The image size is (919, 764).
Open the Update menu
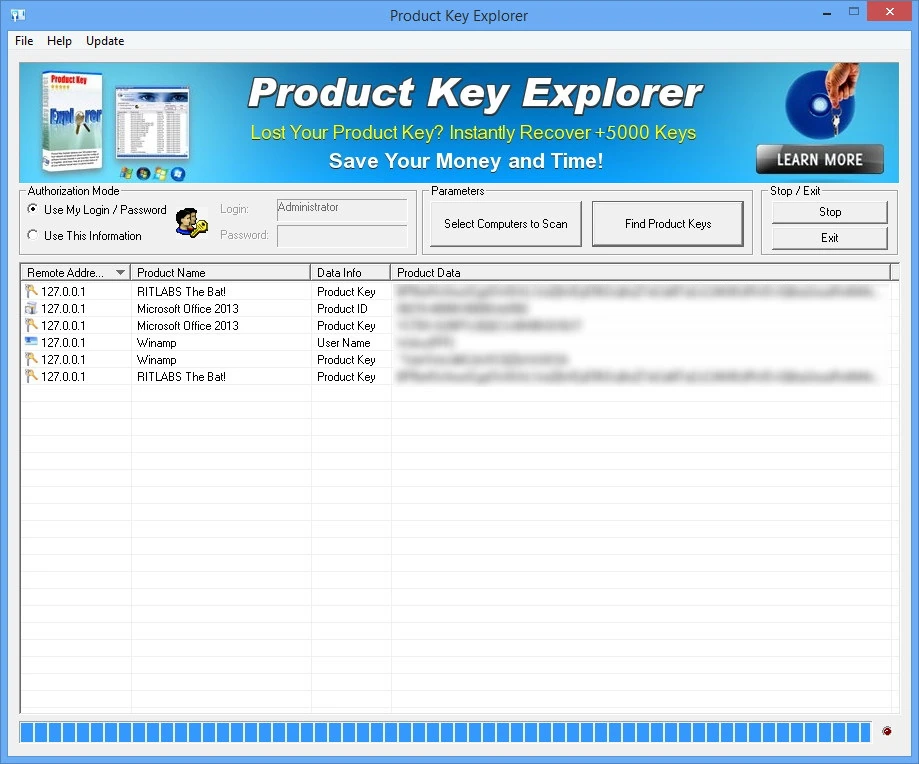tap(105, 41)
